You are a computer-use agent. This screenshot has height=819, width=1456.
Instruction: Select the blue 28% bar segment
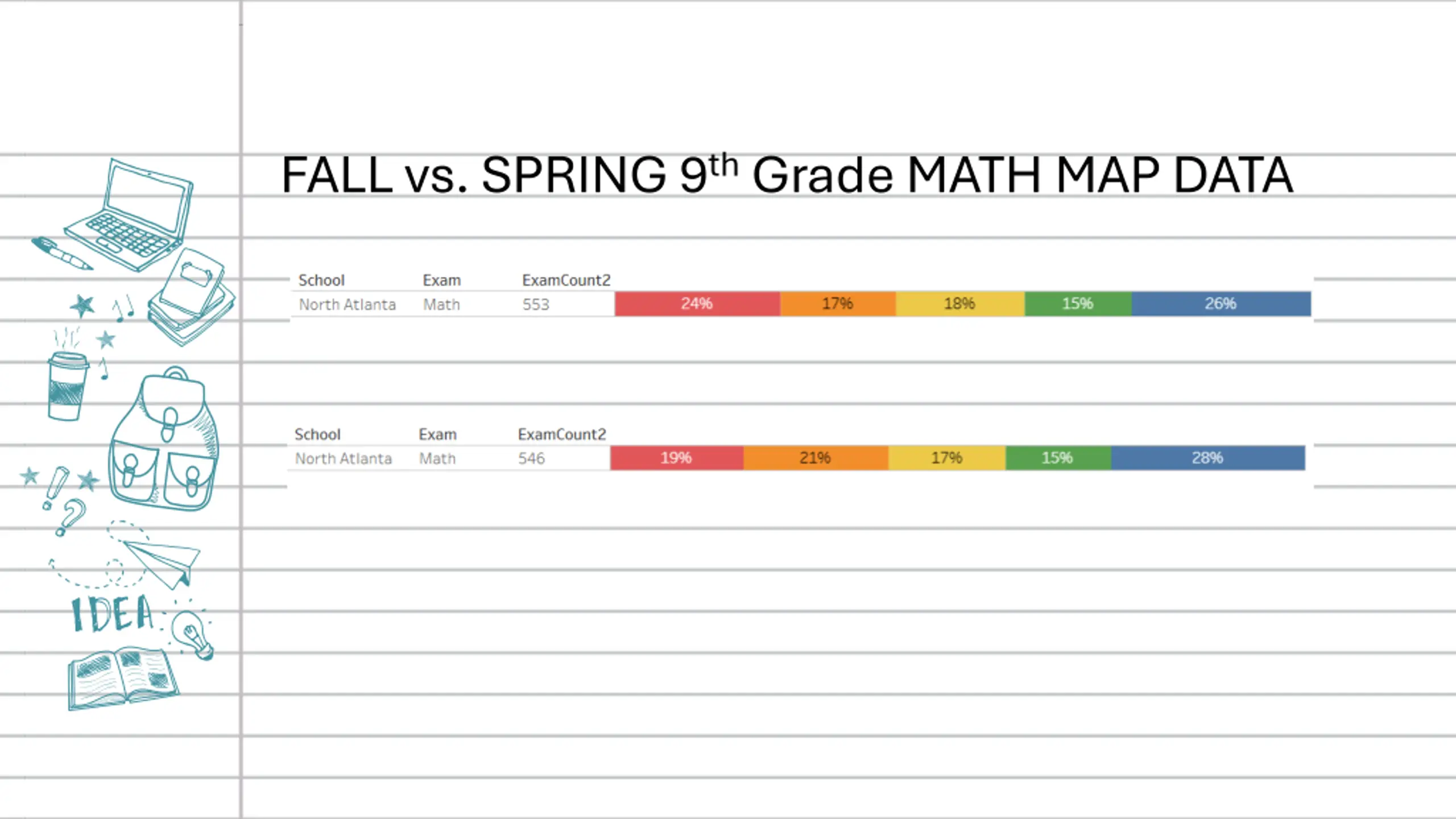tap(1208, 458)
